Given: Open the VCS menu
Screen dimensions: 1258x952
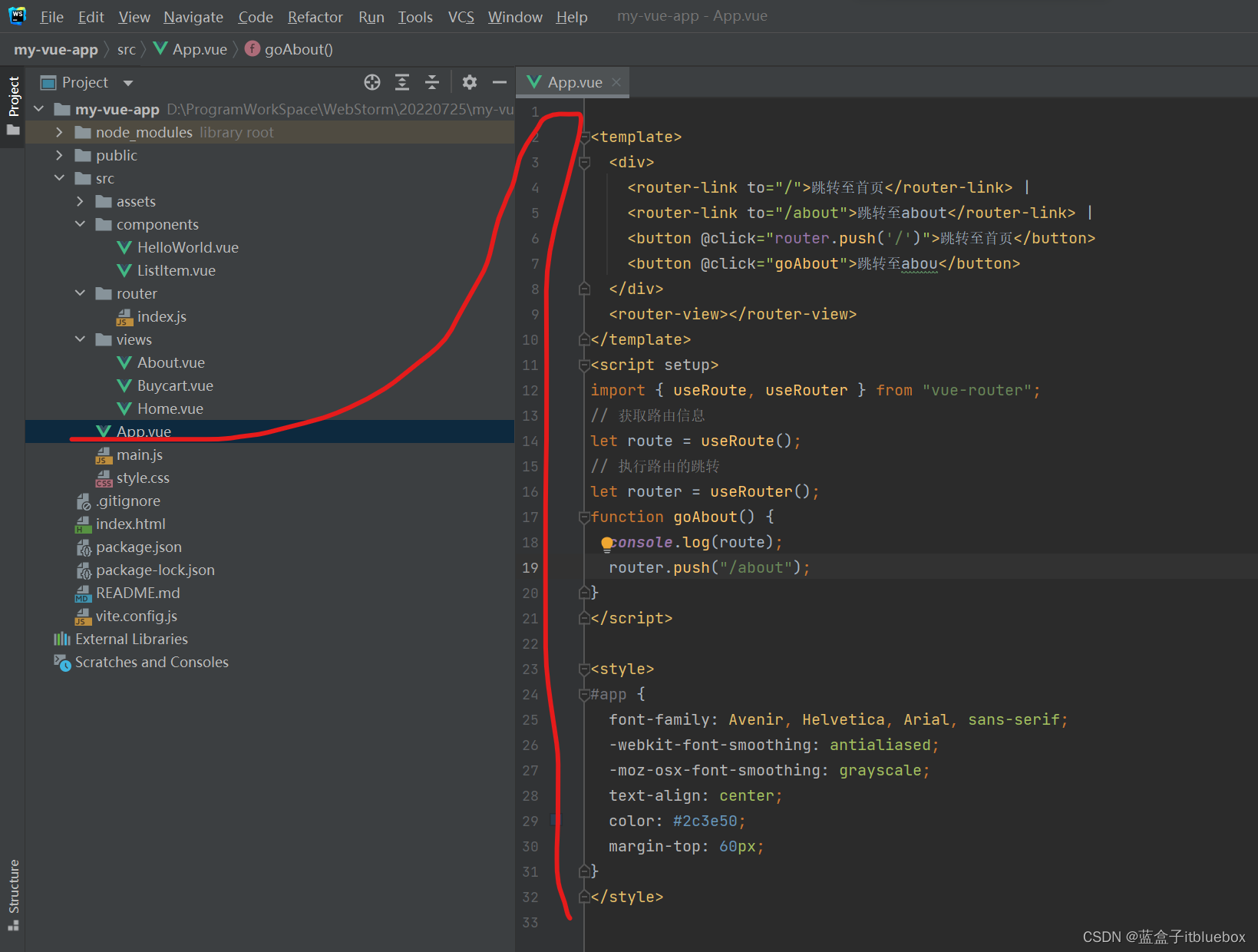Looking at the screenshot, I should click(461, 17).
